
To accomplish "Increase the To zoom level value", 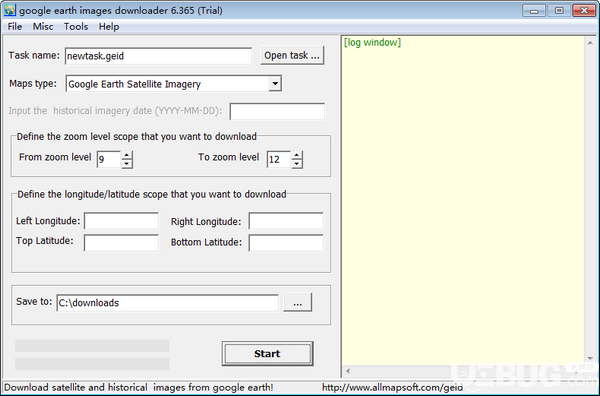I will point(297,155).
